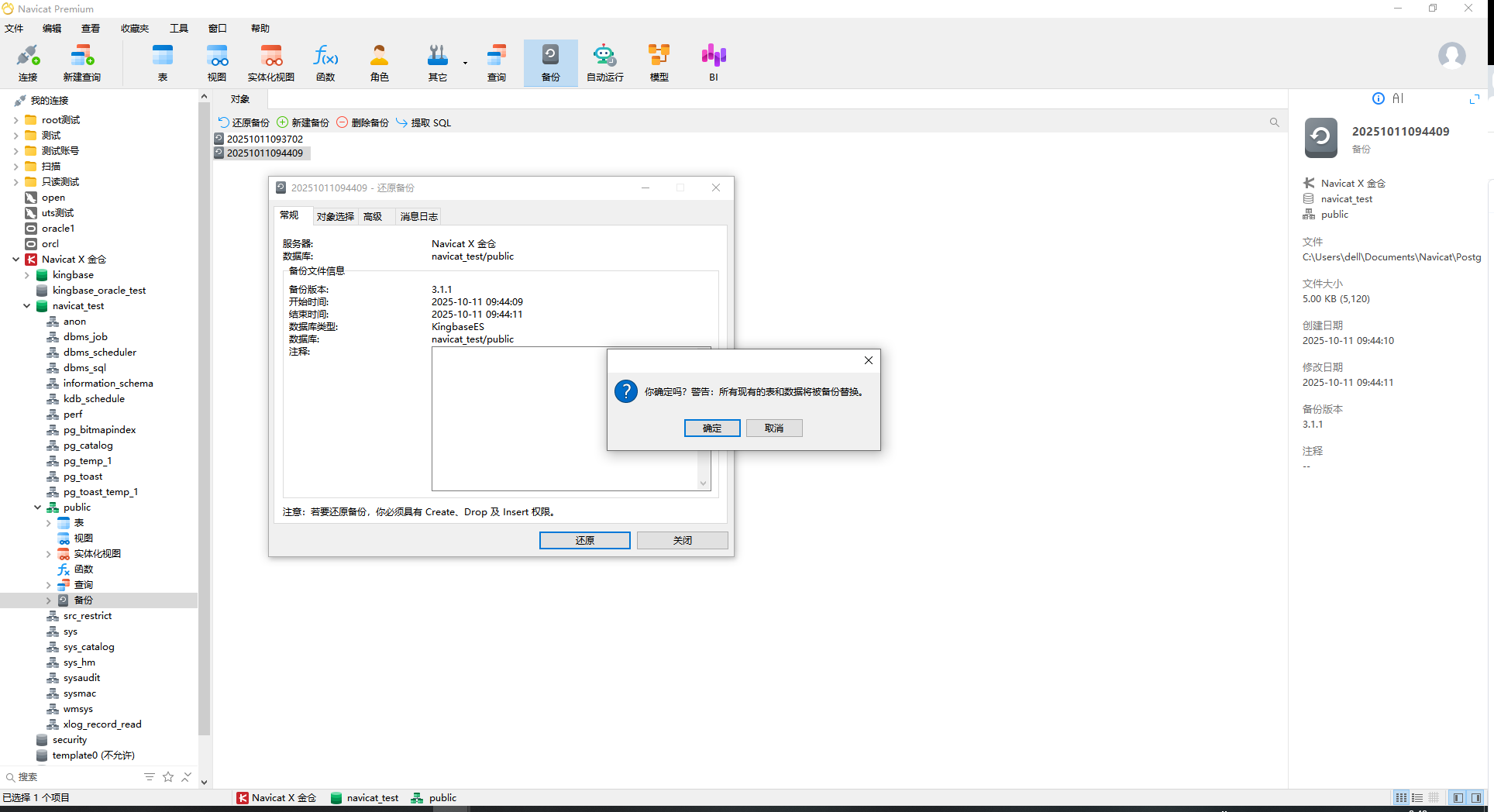Click the 其它 (Others) toolbar icon
Image resolution: width=1494 pixels, height=812 pixels.
click(438, 63)
